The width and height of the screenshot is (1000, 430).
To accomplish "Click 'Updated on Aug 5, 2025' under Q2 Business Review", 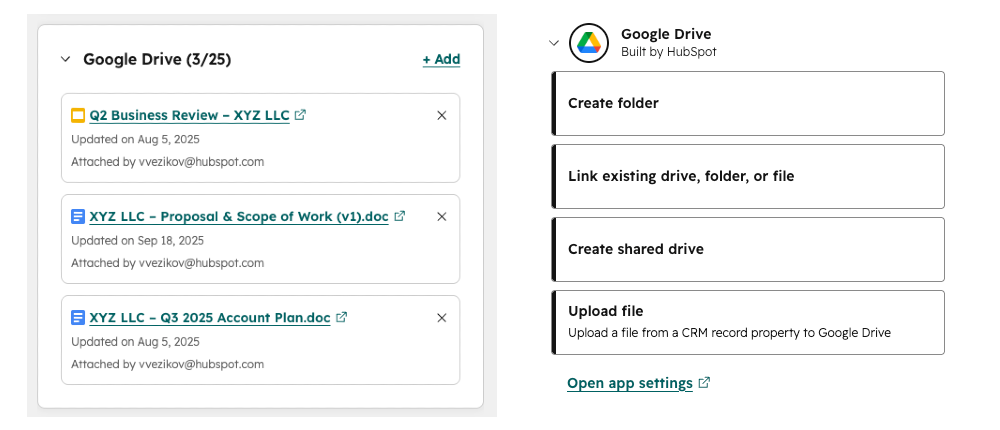I will click(135, 139).
